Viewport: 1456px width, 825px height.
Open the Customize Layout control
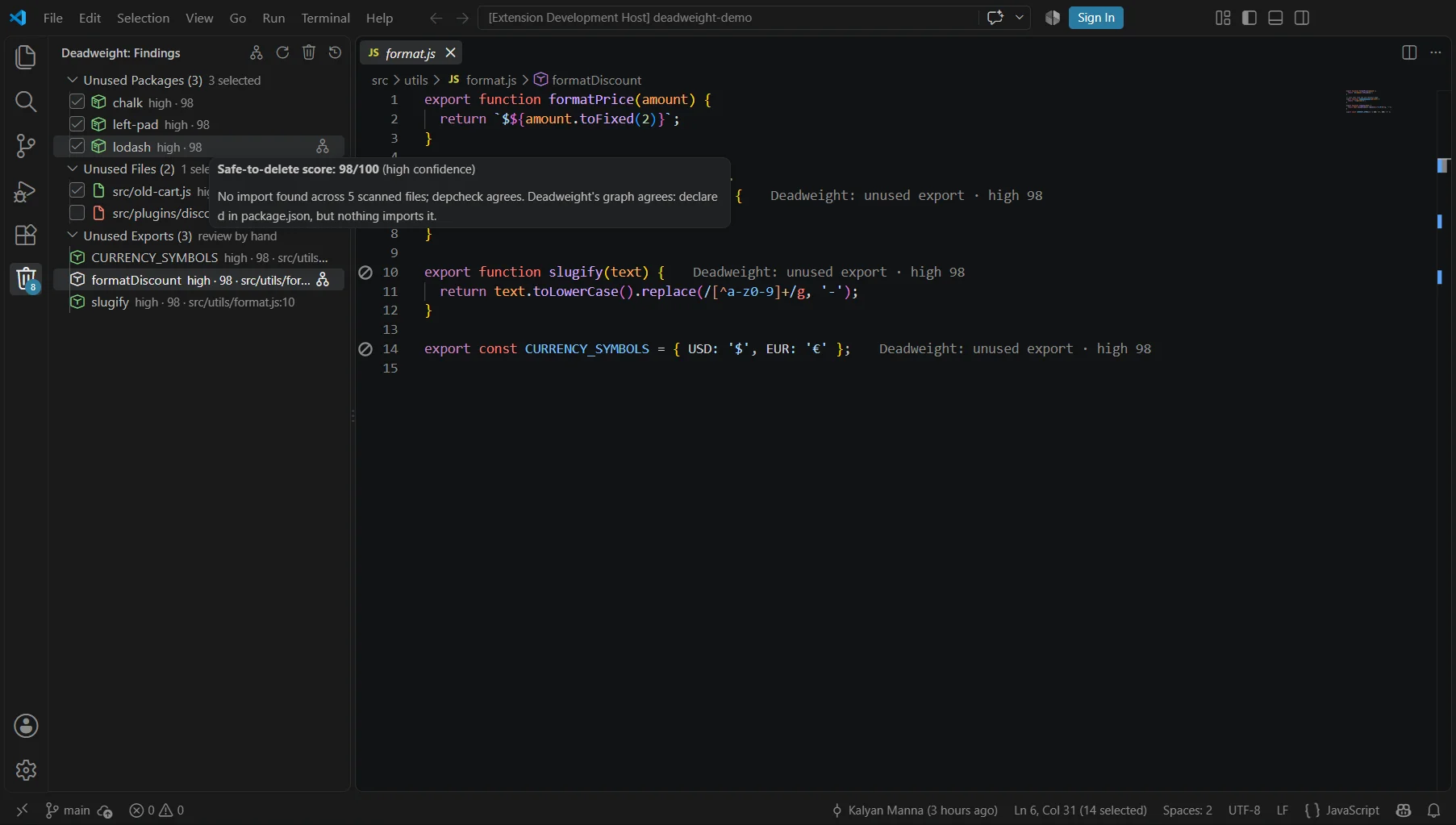click(x=1223, y=18)
